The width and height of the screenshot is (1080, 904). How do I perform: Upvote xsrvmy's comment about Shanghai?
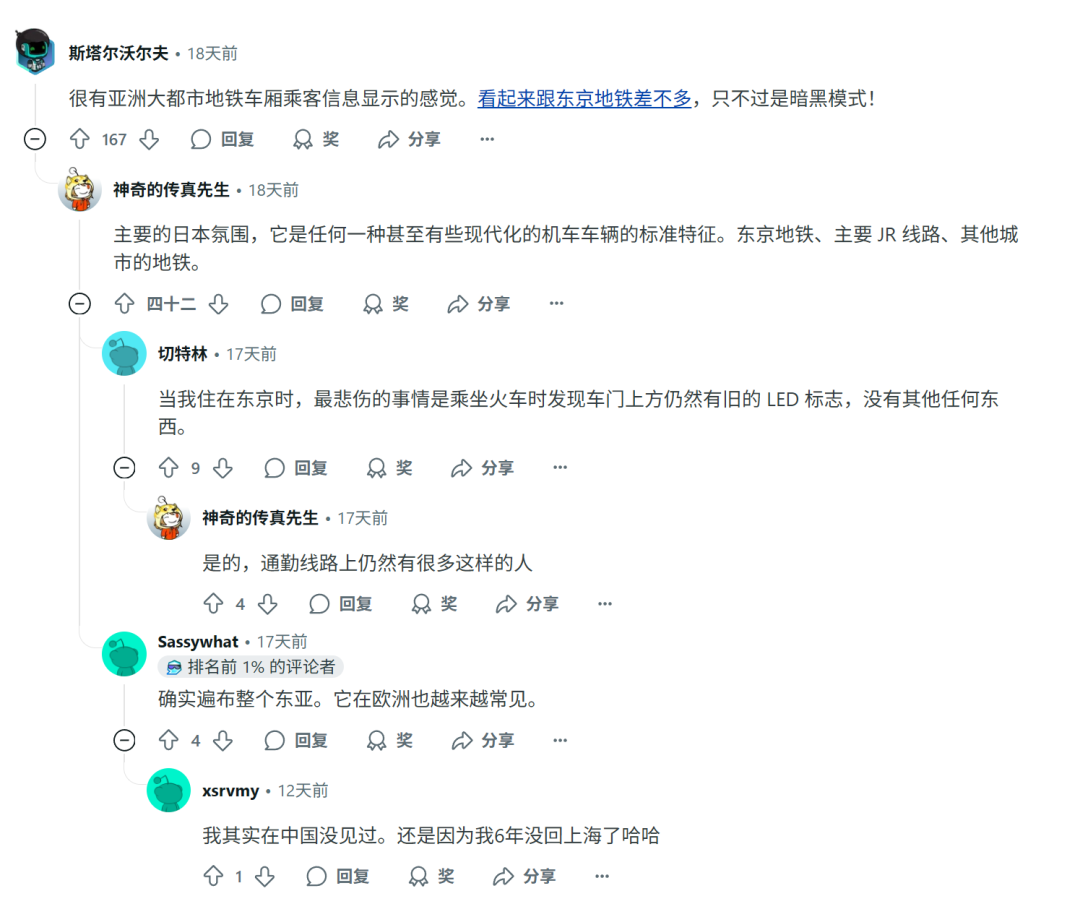tap(213, 876)
